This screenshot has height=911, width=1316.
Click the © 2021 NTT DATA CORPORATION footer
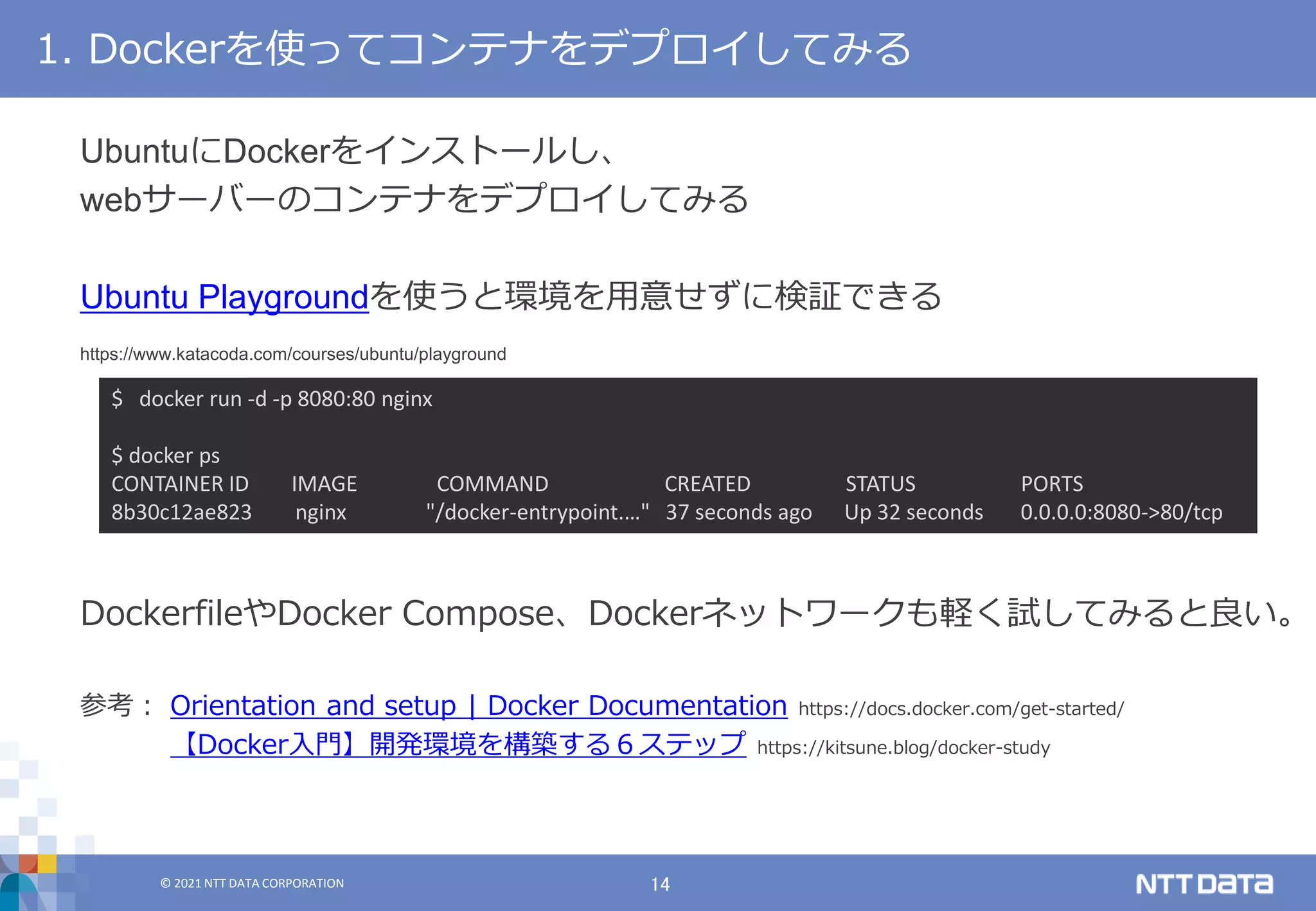click(252, 883)
